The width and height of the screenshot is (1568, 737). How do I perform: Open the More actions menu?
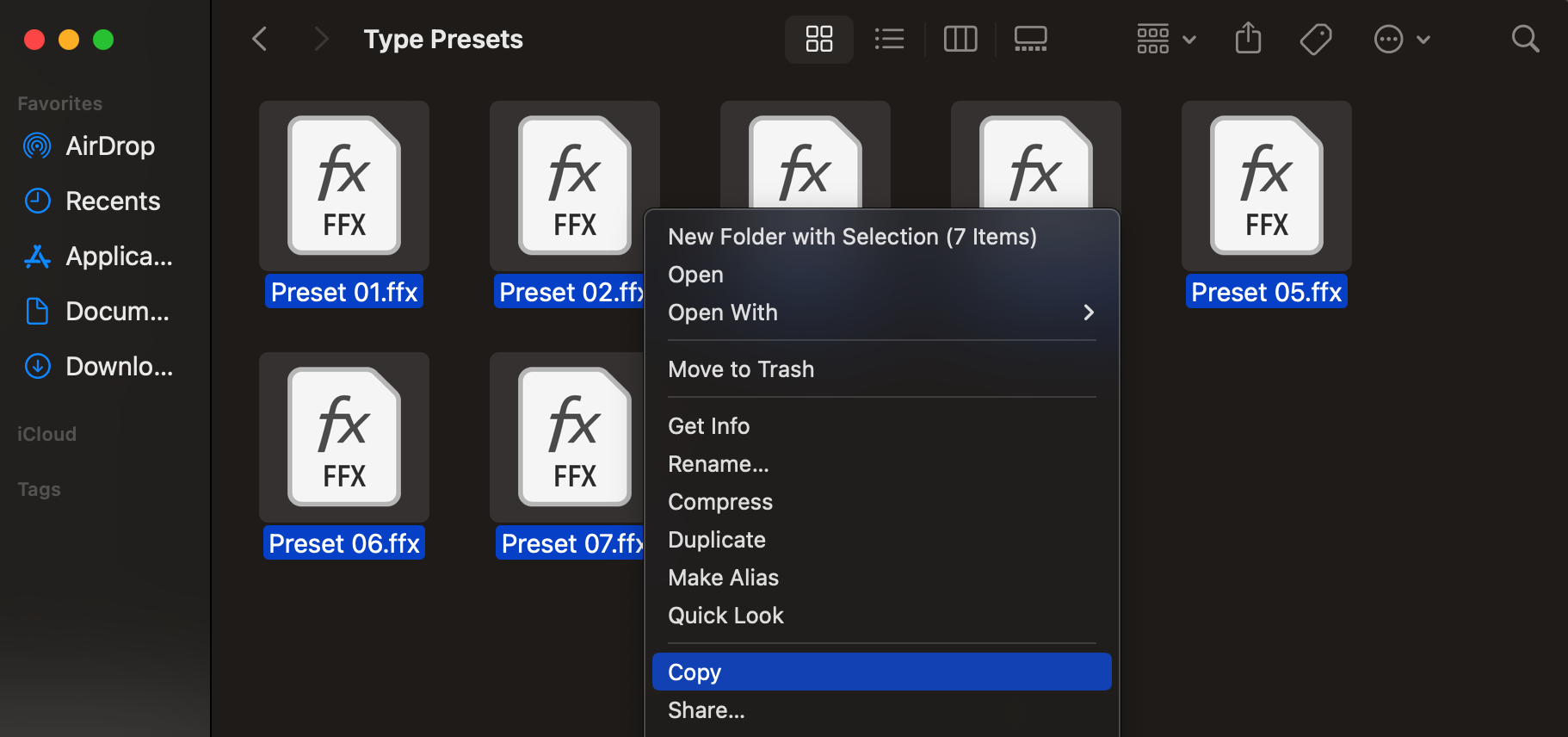pyautogui.click(x=1401, y=39)
